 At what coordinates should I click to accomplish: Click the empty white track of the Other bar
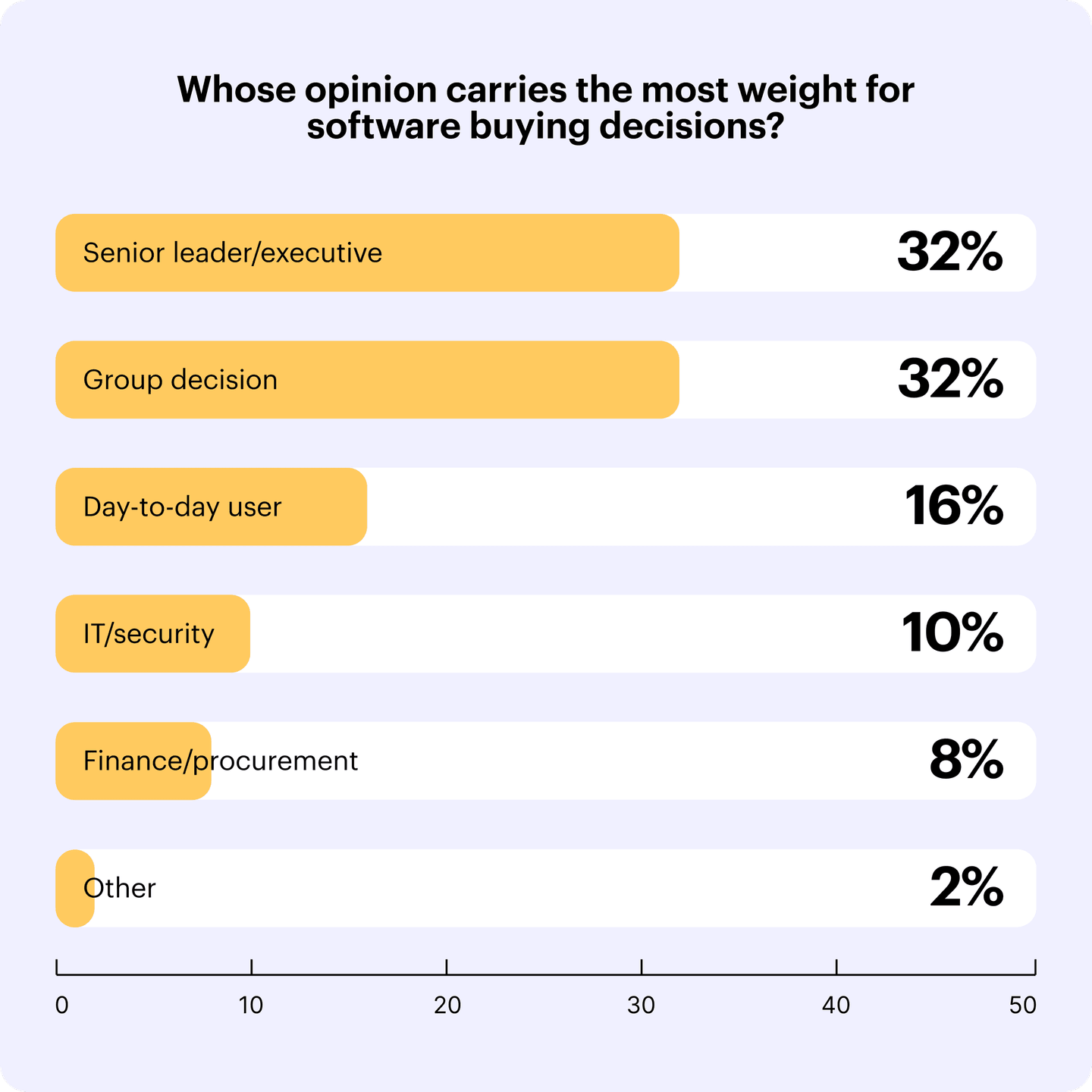[x=531, y=888]
